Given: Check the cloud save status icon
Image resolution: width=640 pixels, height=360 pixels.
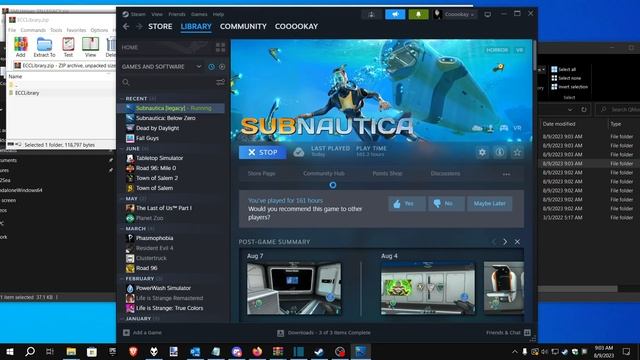Looking at the screenshot, I should point(299,152).
